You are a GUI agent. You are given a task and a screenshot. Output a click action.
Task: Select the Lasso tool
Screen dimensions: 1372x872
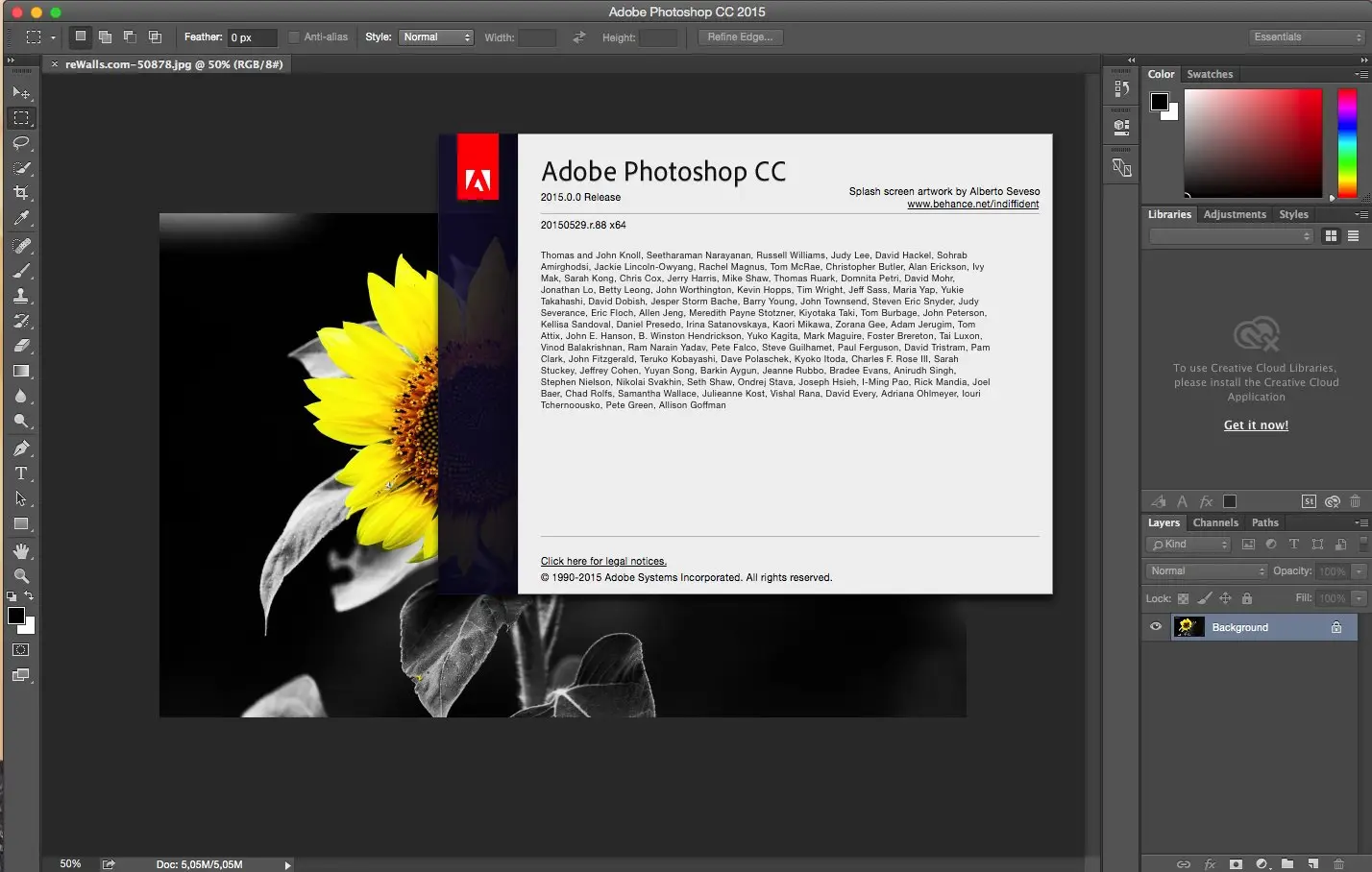point(21,143)
